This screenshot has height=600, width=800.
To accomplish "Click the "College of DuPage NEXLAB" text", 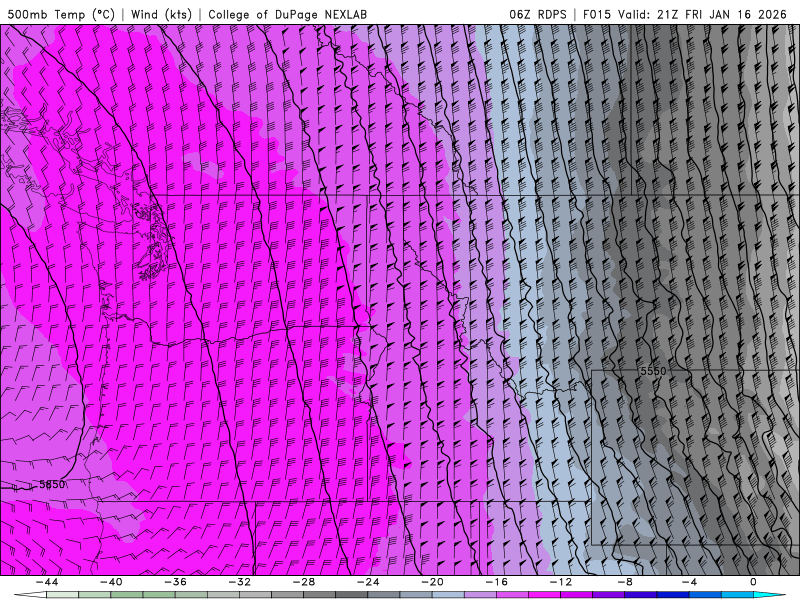I will (287, 14).
